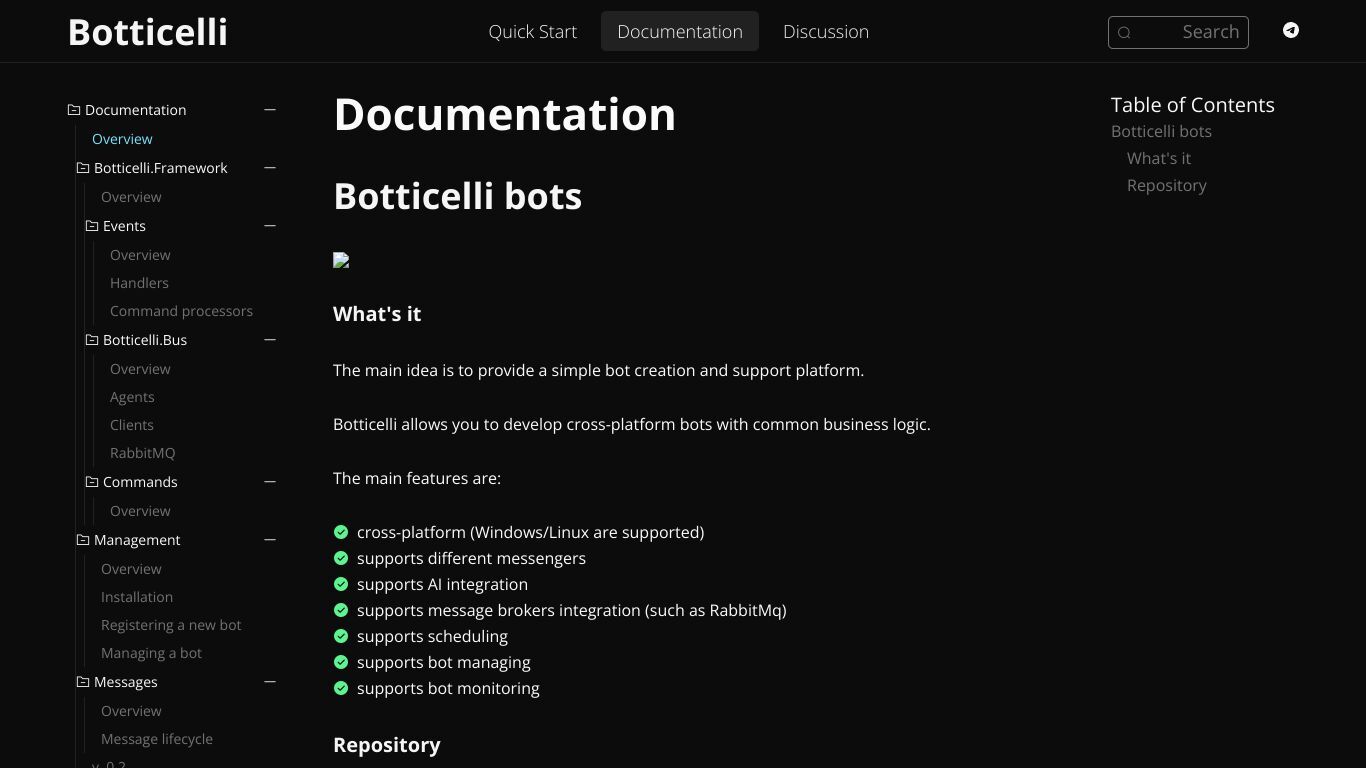Image resolution: width=1366 pixels, height=768 pixels.
Task: Click the green checkmark beside 'cross-platform'
Action: tap(341, 532)
